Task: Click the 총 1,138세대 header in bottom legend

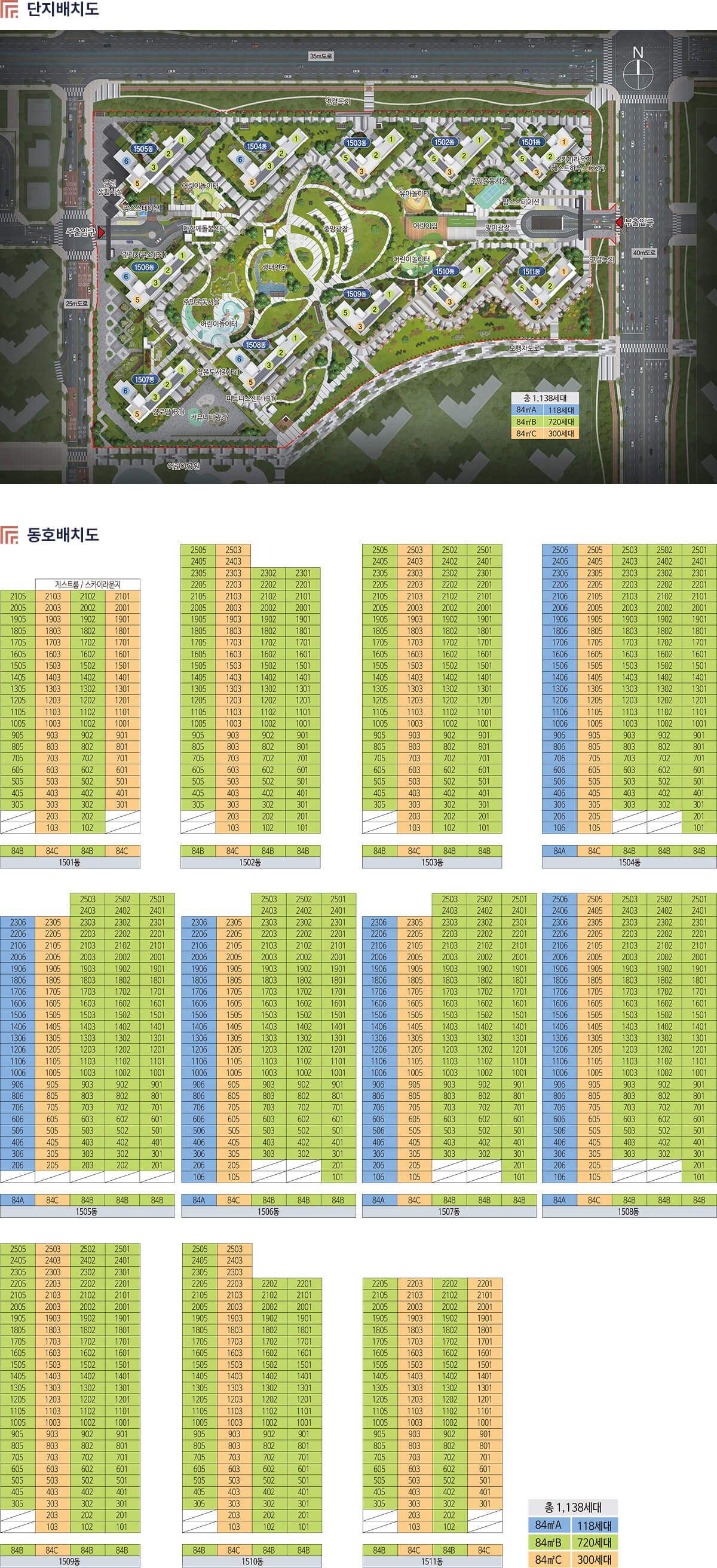Action: click(573, 1507)
